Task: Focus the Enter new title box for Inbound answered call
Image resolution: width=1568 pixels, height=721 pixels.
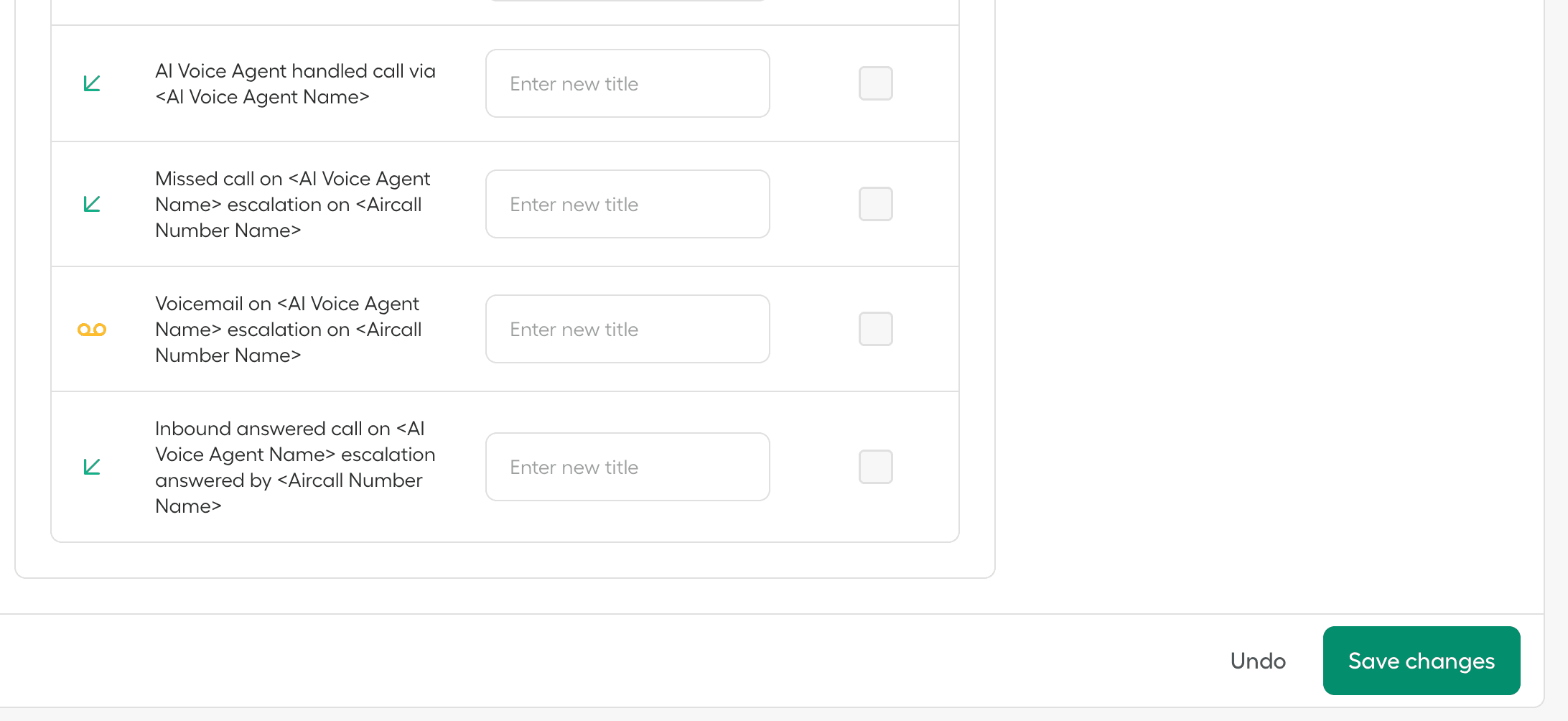Action: (x=627, y=467)
